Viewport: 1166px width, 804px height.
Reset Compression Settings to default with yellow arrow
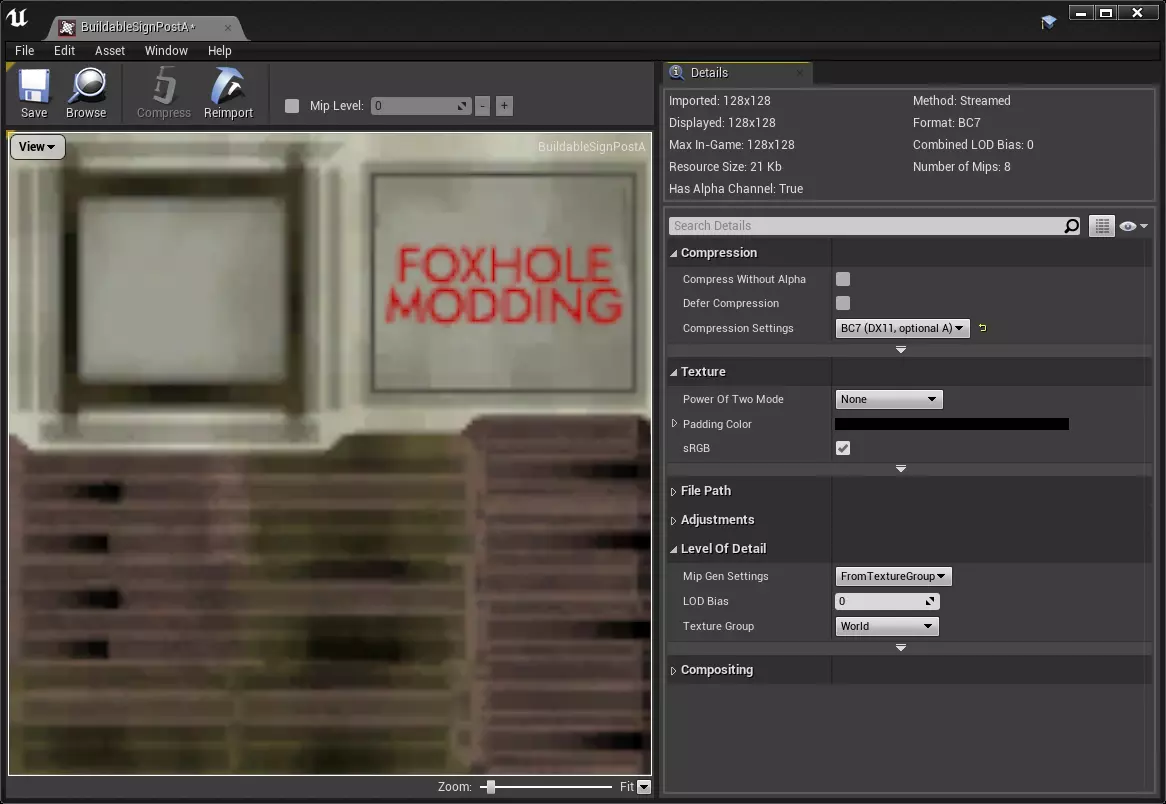983,328
